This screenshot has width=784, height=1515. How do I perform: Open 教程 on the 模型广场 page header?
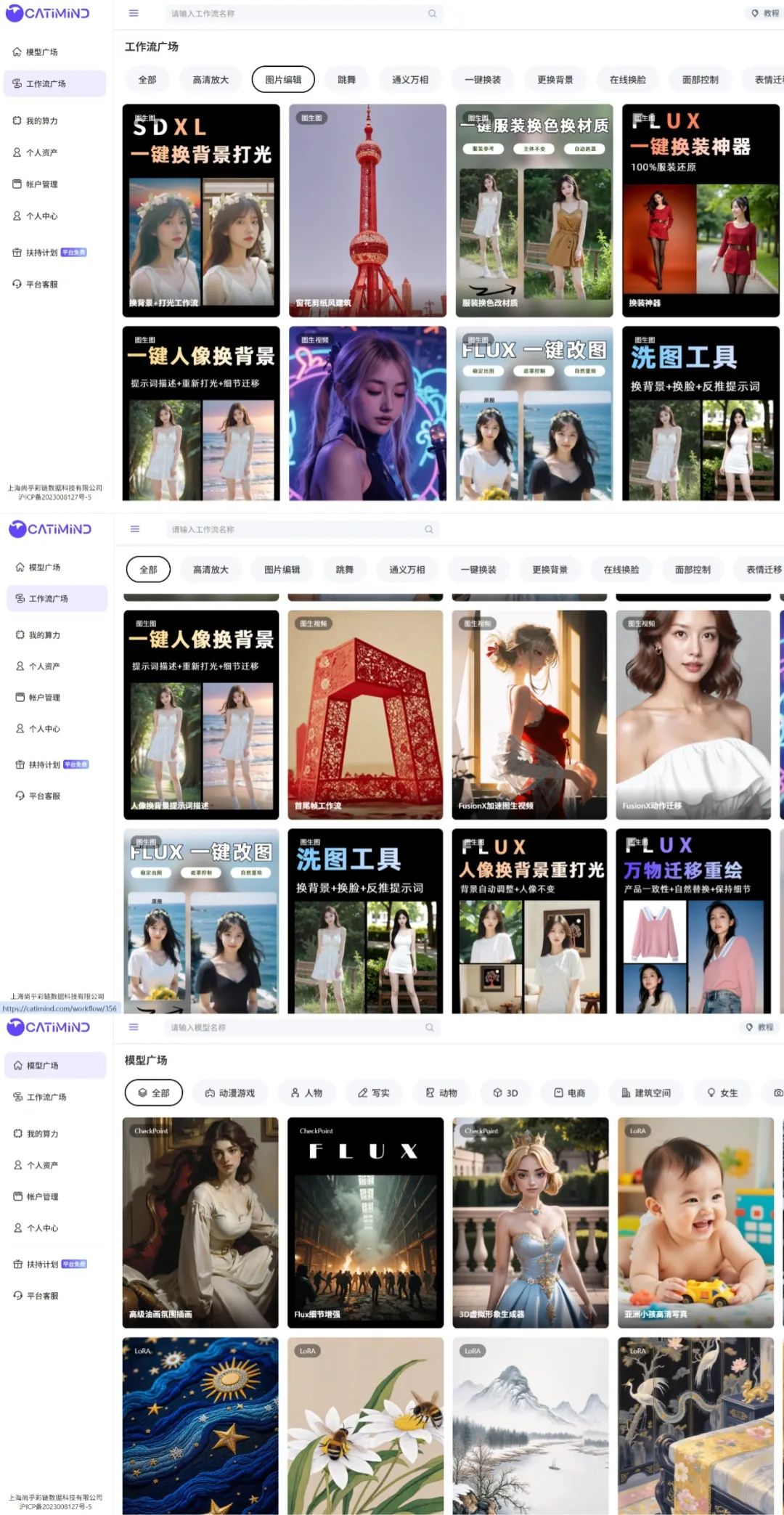(x=760, y=1027)
